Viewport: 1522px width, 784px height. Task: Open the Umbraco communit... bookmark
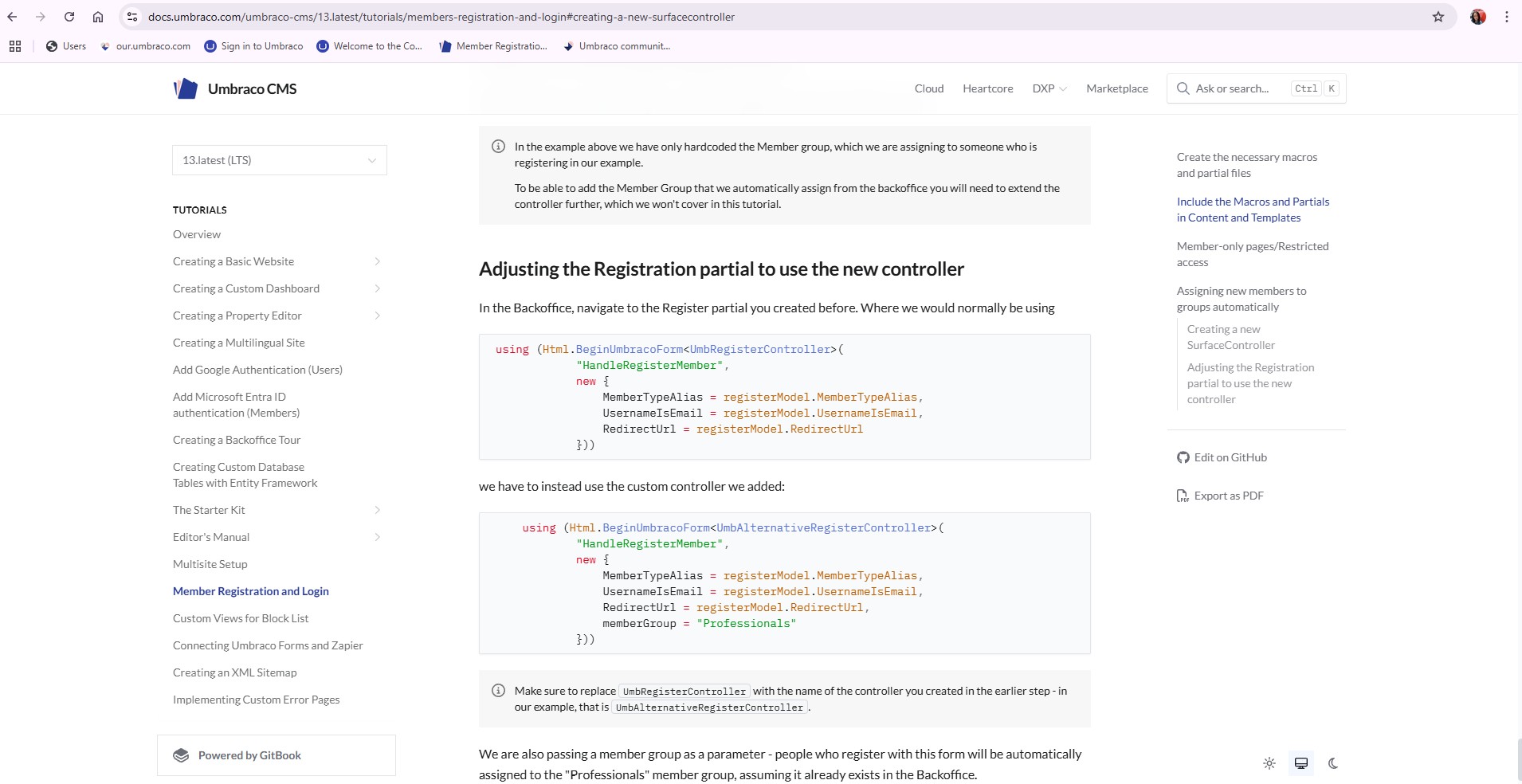point(617,46)
